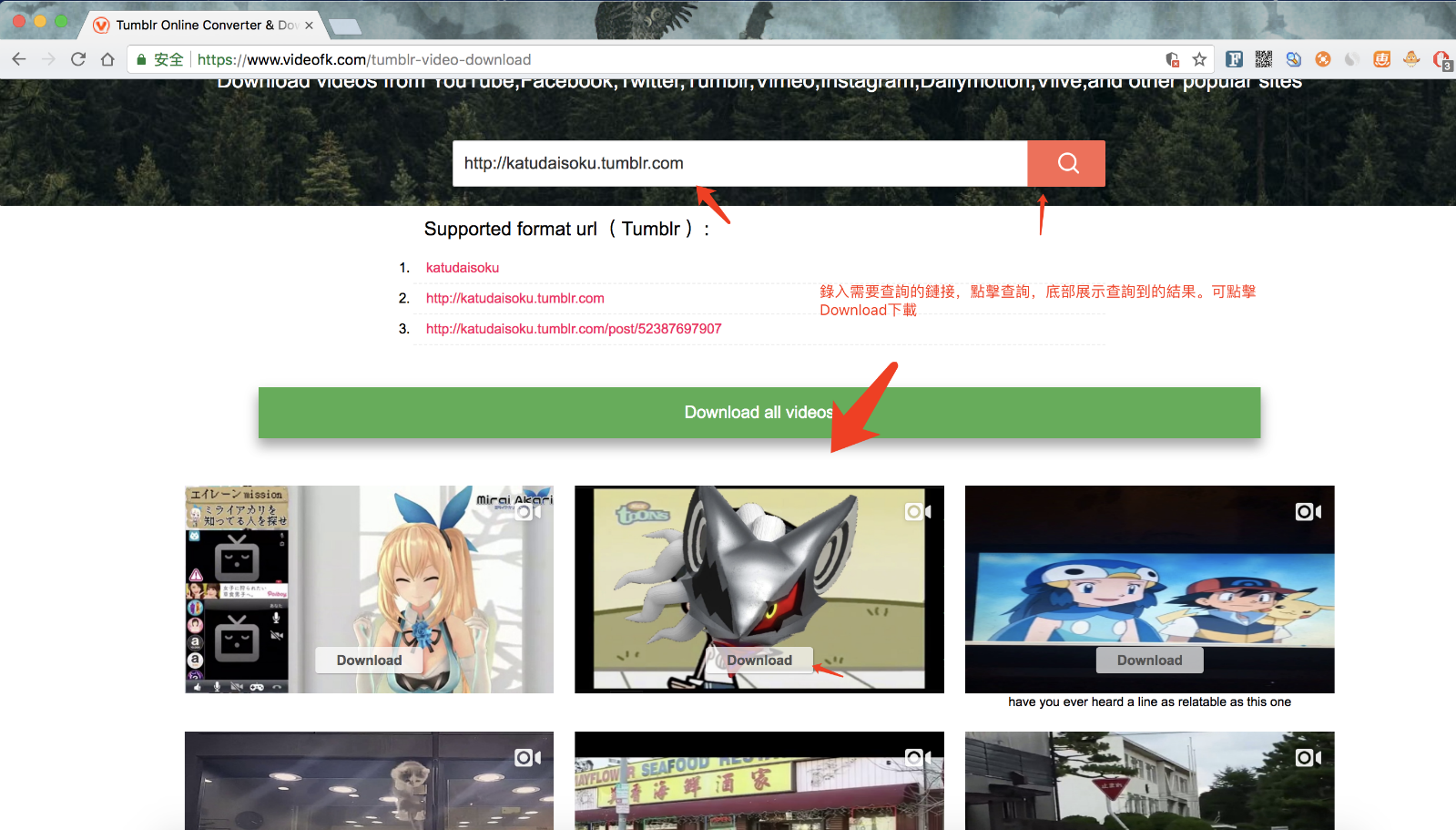Focus the browser address bar URL

[364, 59]
